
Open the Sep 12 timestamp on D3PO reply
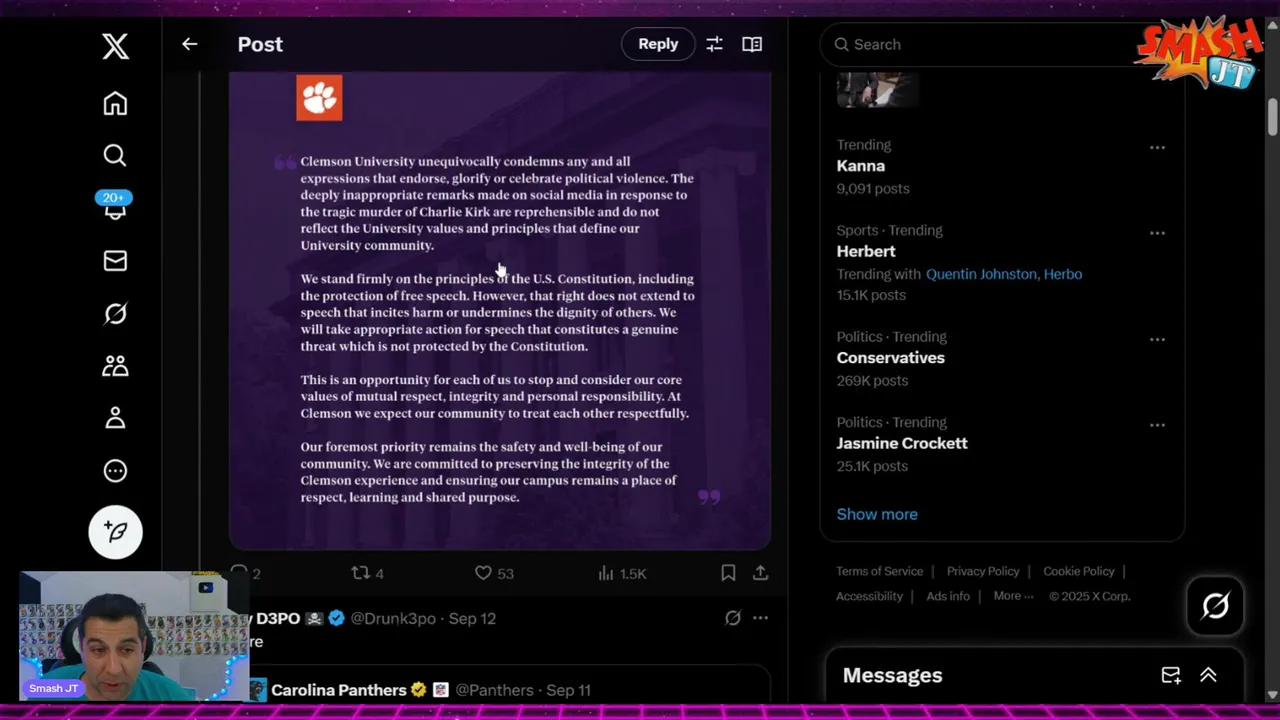tap(472, 619)
